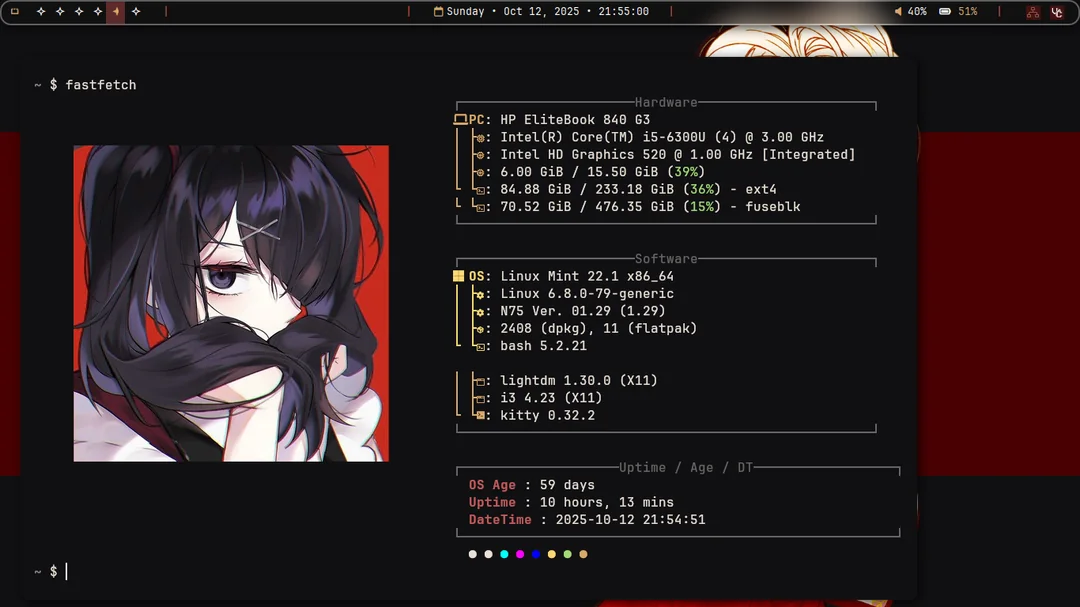Click the HP EliteBook 840 G3 text

coord(575,120)
